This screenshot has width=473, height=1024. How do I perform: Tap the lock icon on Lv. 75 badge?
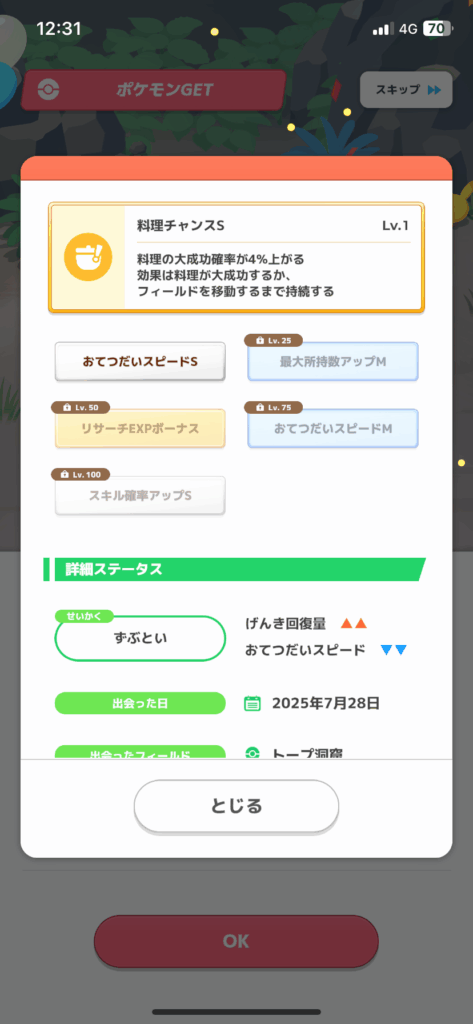[261, 408]
